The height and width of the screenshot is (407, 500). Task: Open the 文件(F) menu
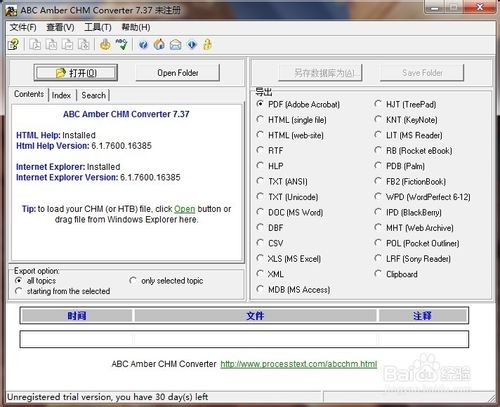[x=23, y=27]
